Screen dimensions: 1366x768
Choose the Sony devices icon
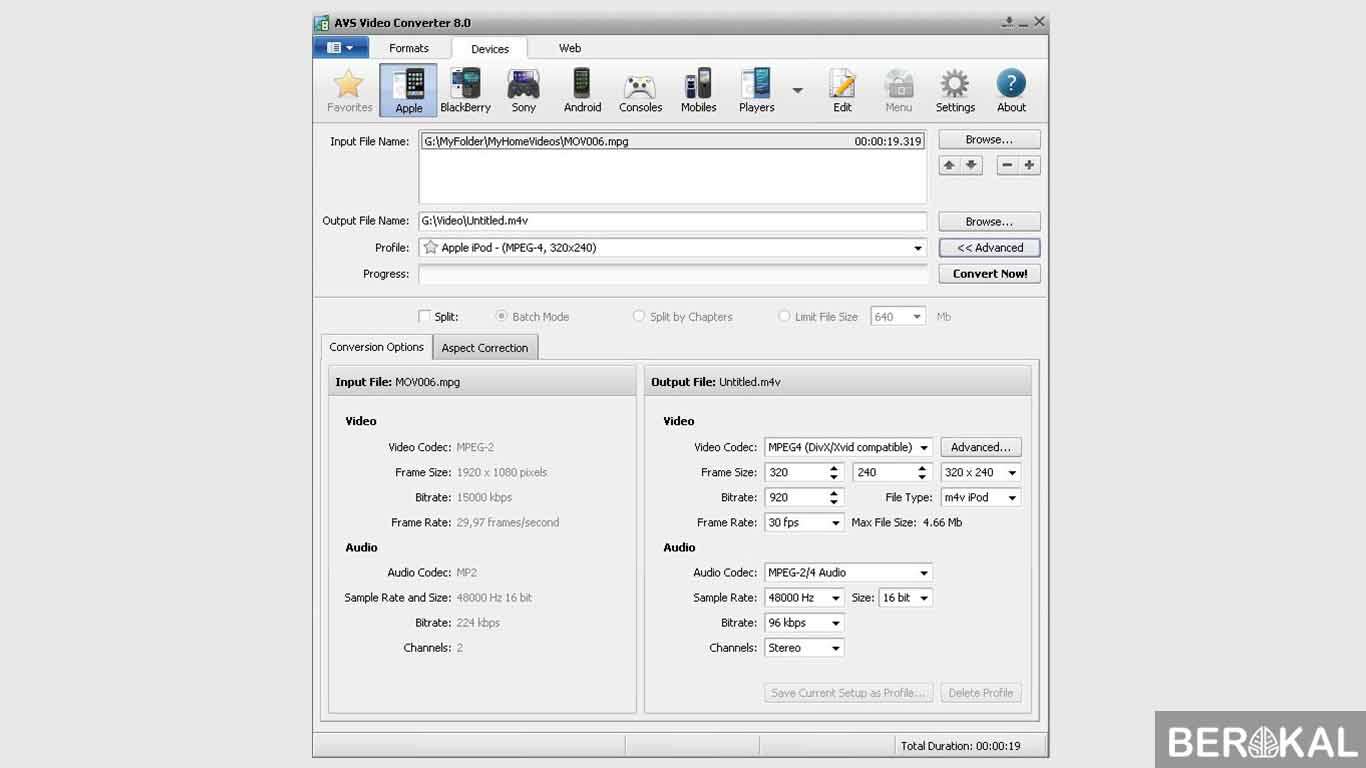(524, 91)
